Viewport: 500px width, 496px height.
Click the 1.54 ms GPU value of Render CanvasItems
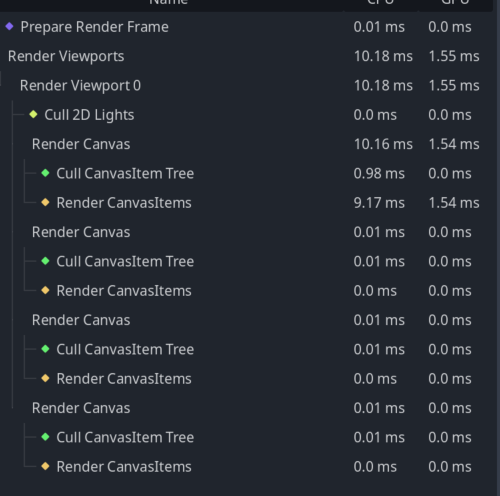[x=454, y=203]
